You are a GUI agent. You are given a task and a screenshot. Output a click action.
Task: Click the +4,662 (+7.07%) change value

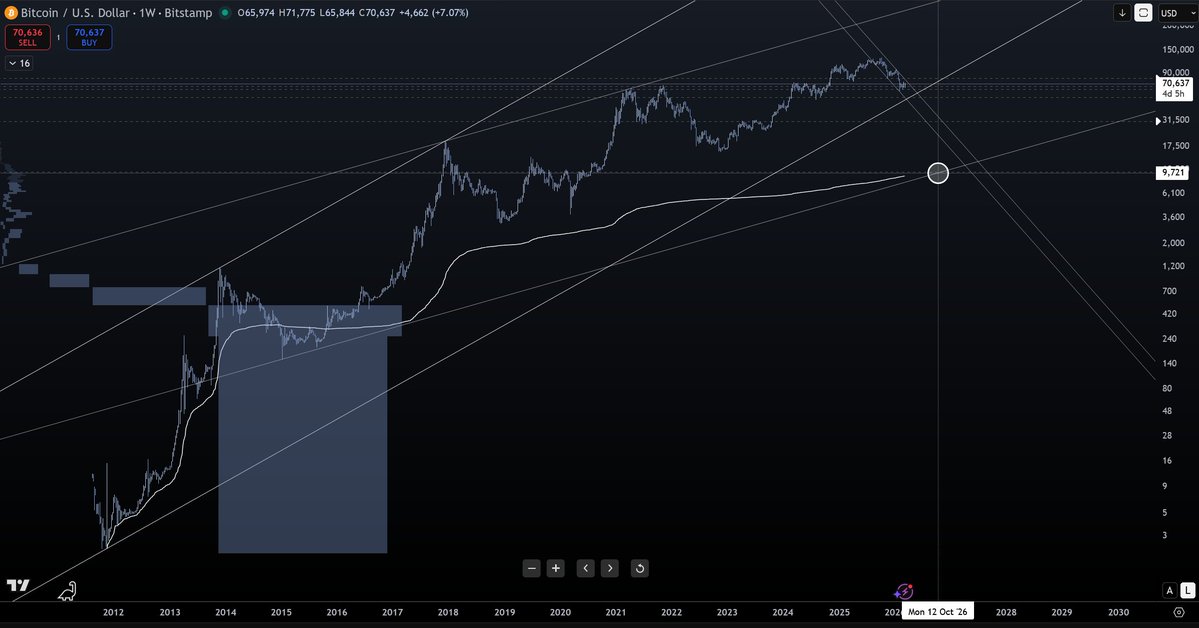point(434,13)
